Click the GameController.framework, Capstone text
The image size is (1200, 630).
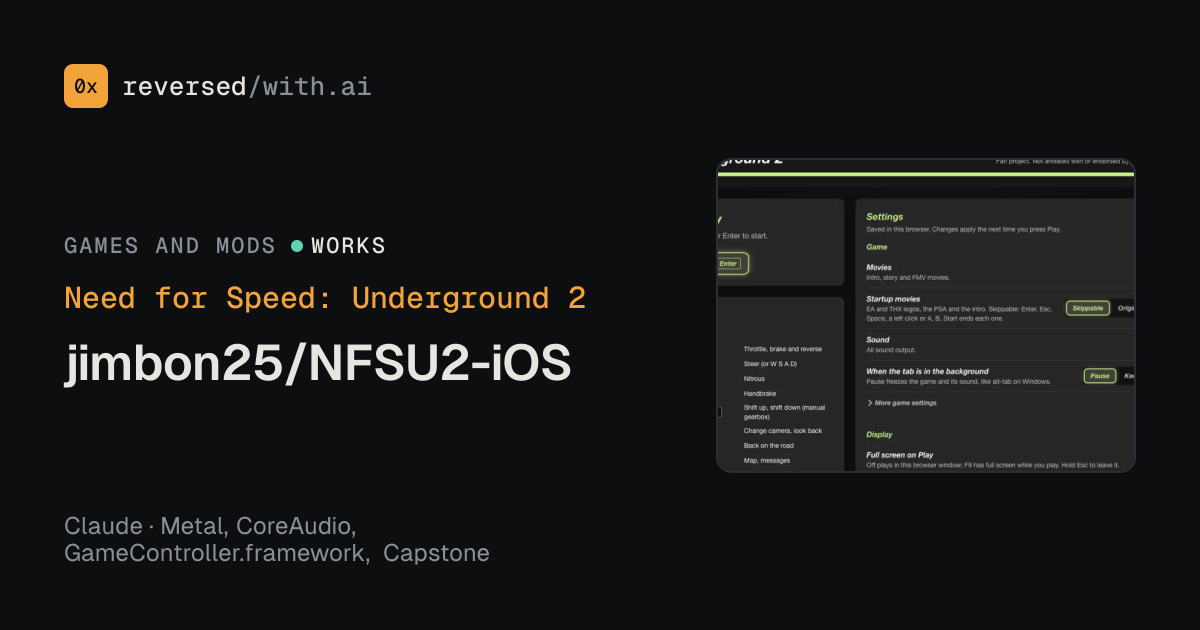(277, 553)
